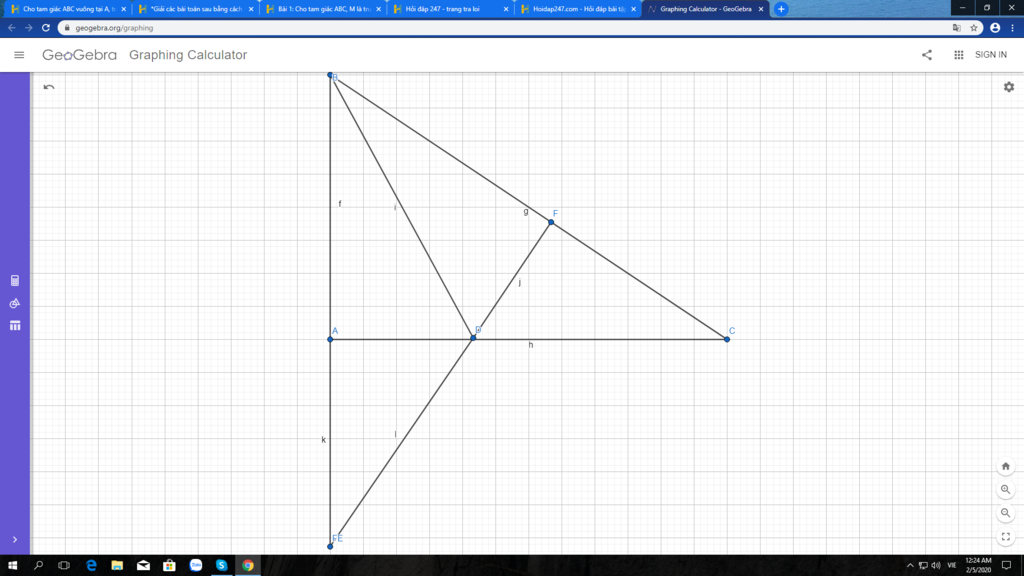Select point A on the triangle
The width and height of the screenshot is (1024, 576).
point(330,339)
